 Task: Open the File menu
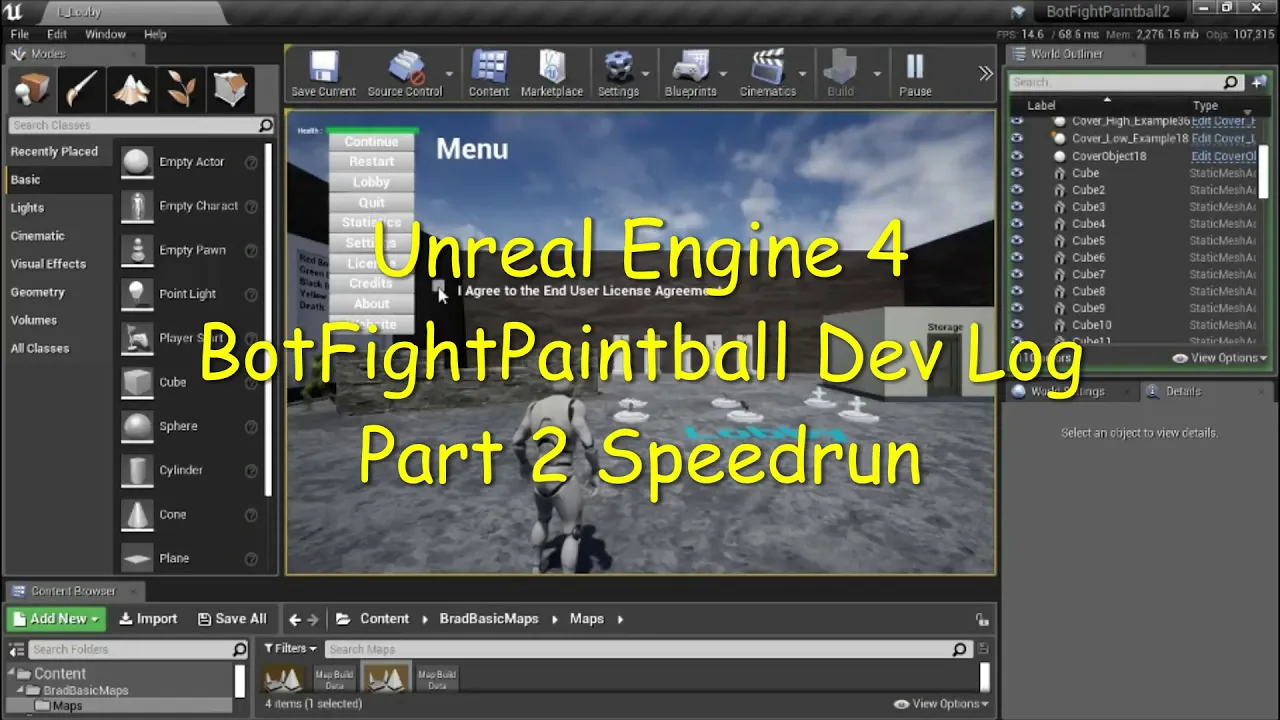pos(20,34)
